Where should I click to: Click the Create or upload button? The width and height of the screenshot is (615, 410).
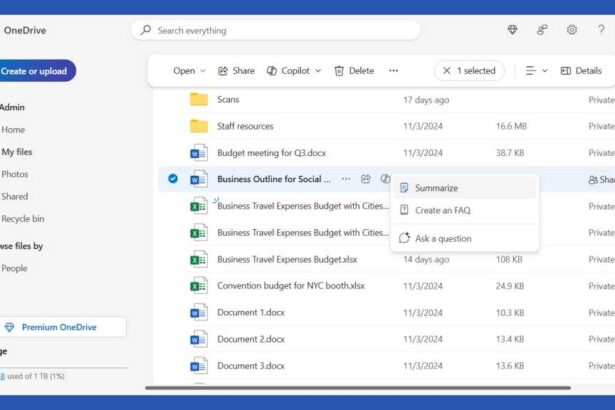[x=36, y=71]
